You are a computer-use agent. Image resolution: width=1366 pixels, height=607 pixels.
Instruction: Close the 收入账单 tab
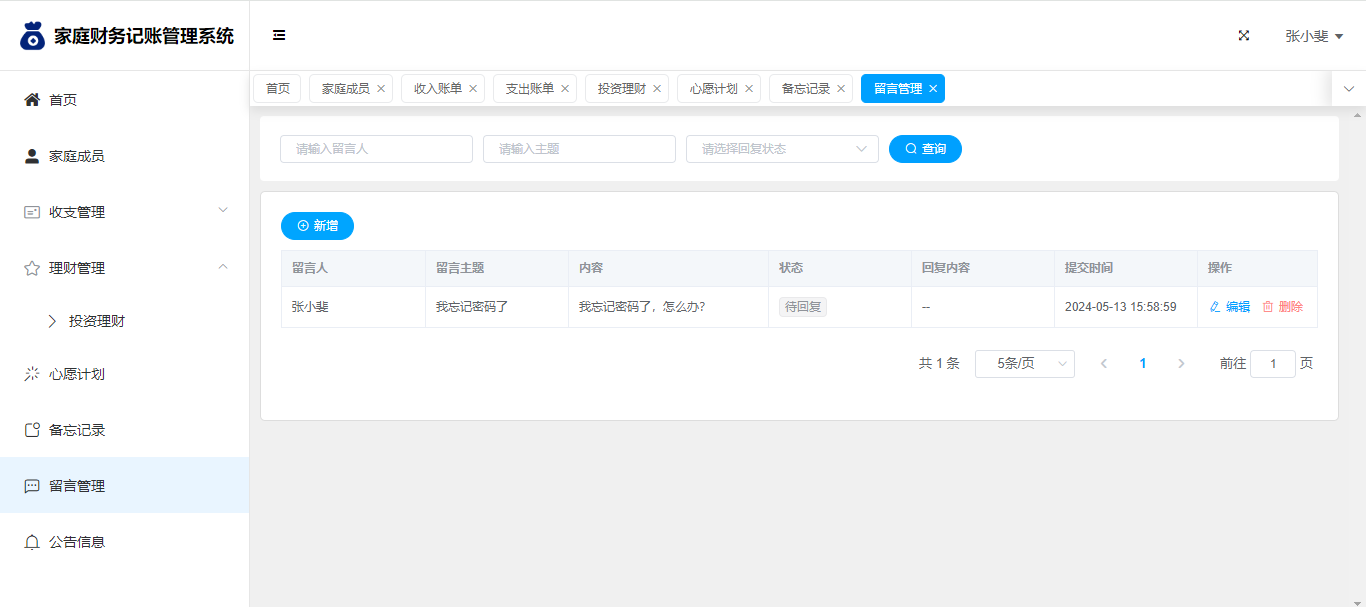coord(473,89)
